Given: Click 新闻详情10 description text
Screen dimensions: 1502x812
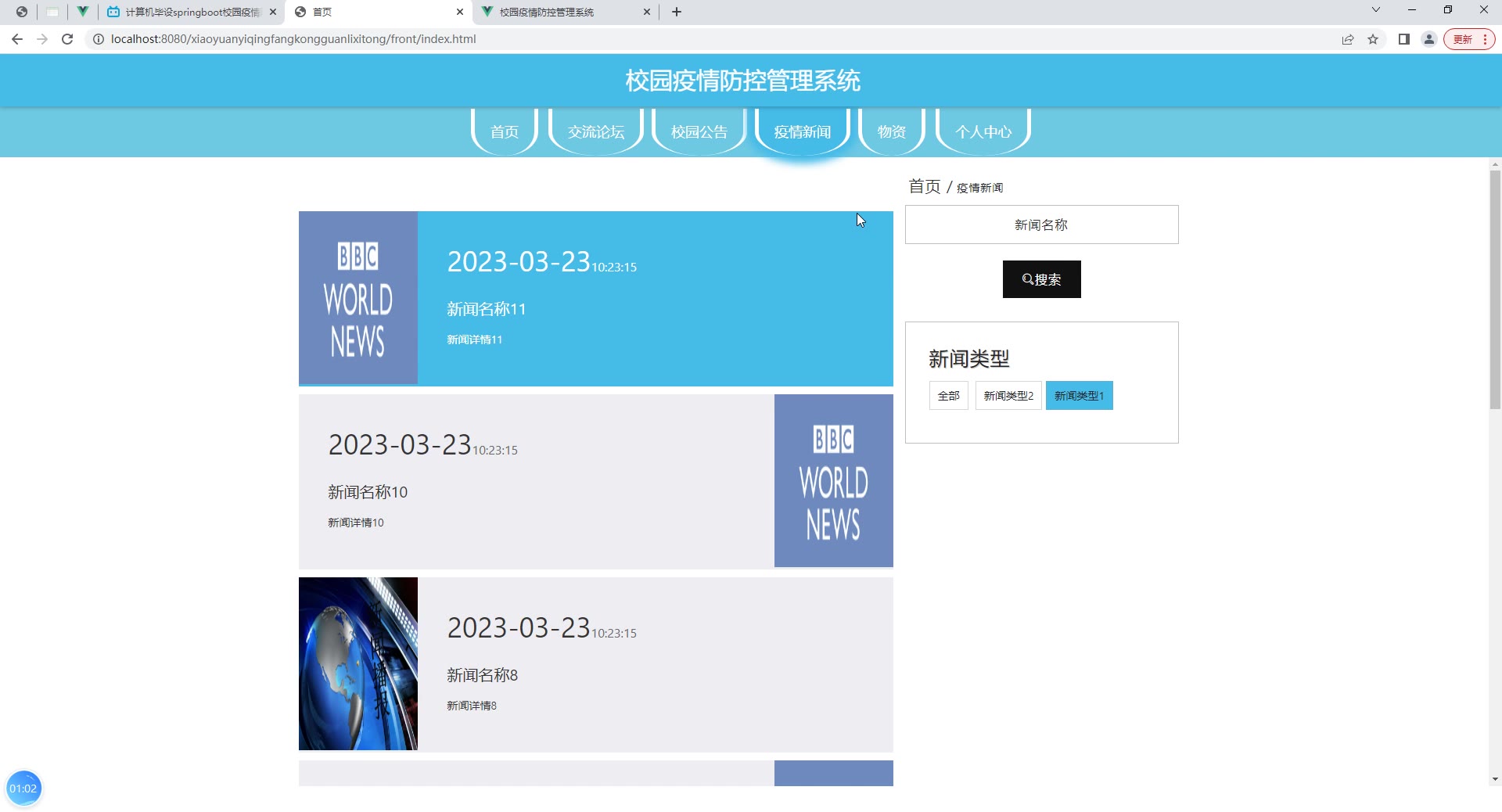Looking at the screenshot, I should point(356,523).
